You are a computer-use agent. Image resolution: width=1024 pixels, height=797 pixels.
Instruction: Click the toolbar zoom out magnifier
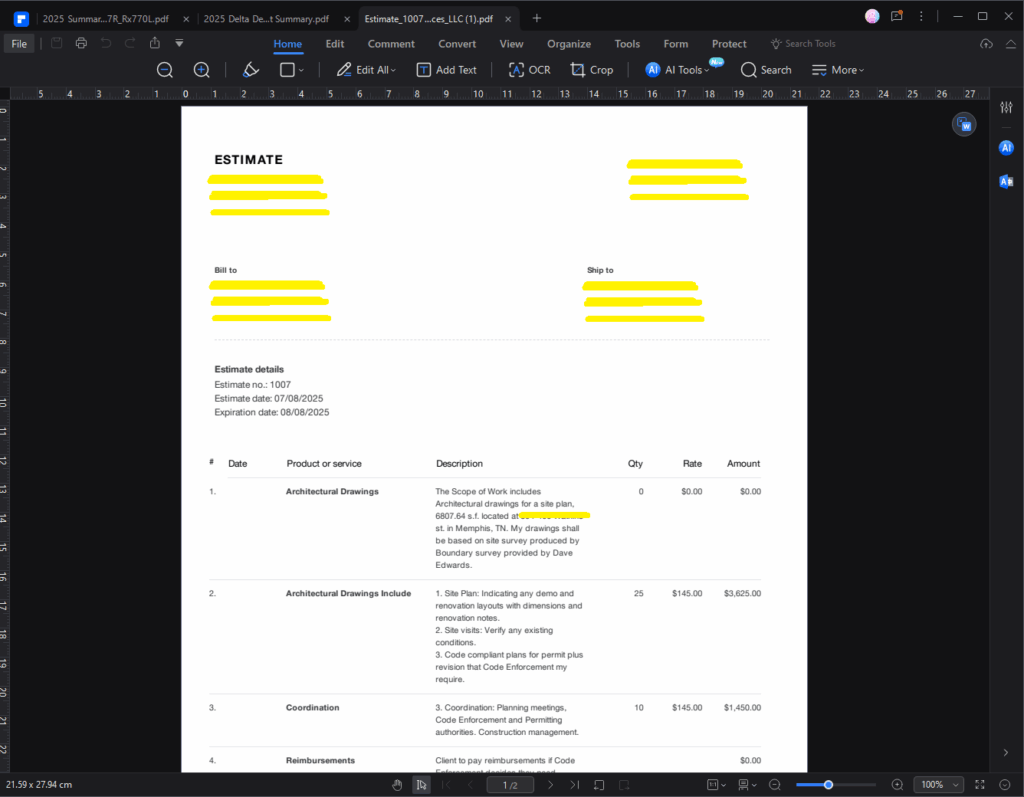pyautogui.click(x=165, y=70)
